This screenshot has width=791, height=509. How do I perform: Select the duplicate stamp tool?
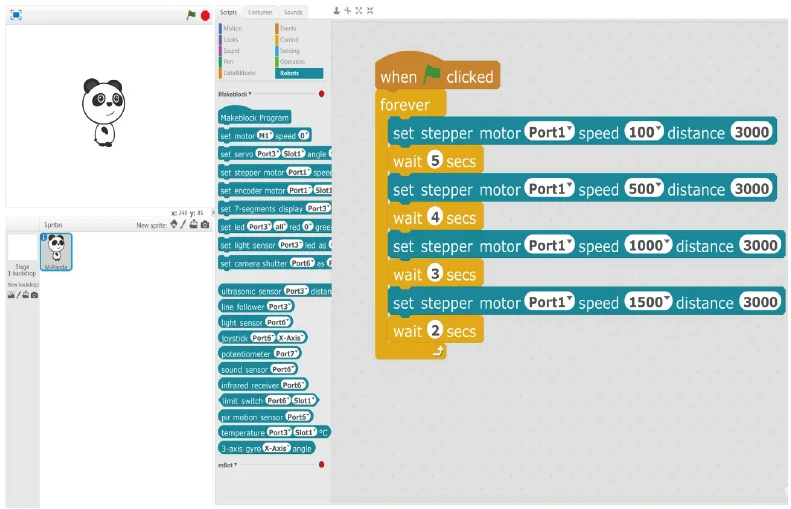[x=336, y=11]
